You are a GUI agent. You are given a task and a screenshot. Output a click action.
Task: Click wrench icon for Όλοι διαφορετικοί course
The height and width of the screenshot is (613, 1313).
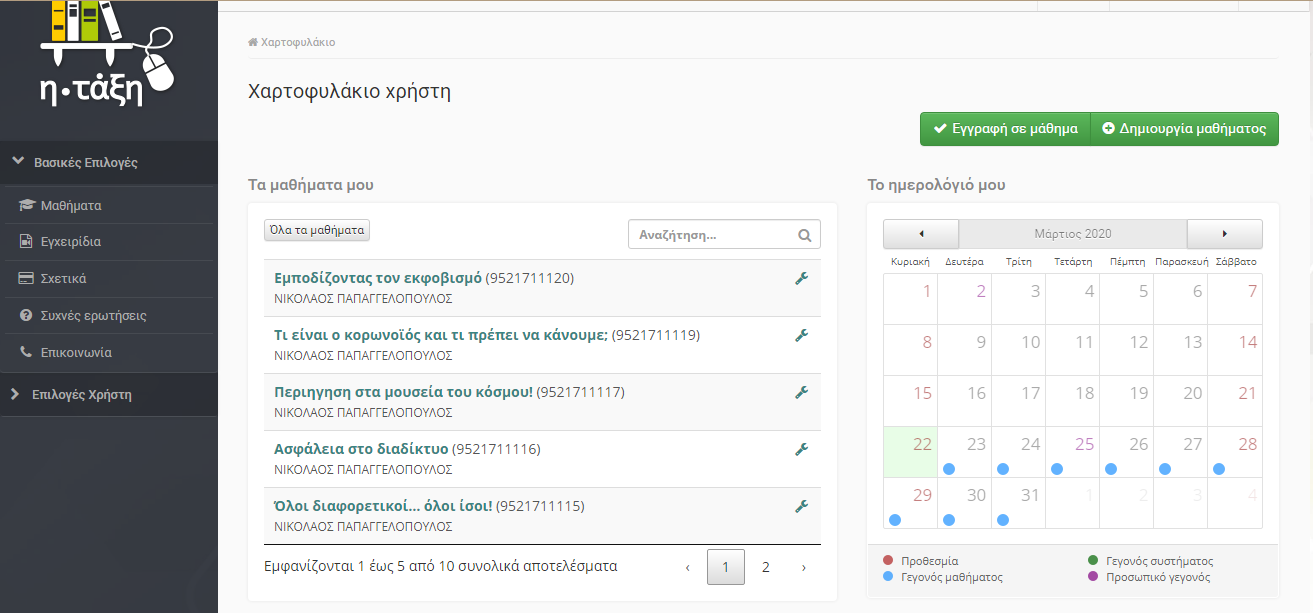[801, 506]
